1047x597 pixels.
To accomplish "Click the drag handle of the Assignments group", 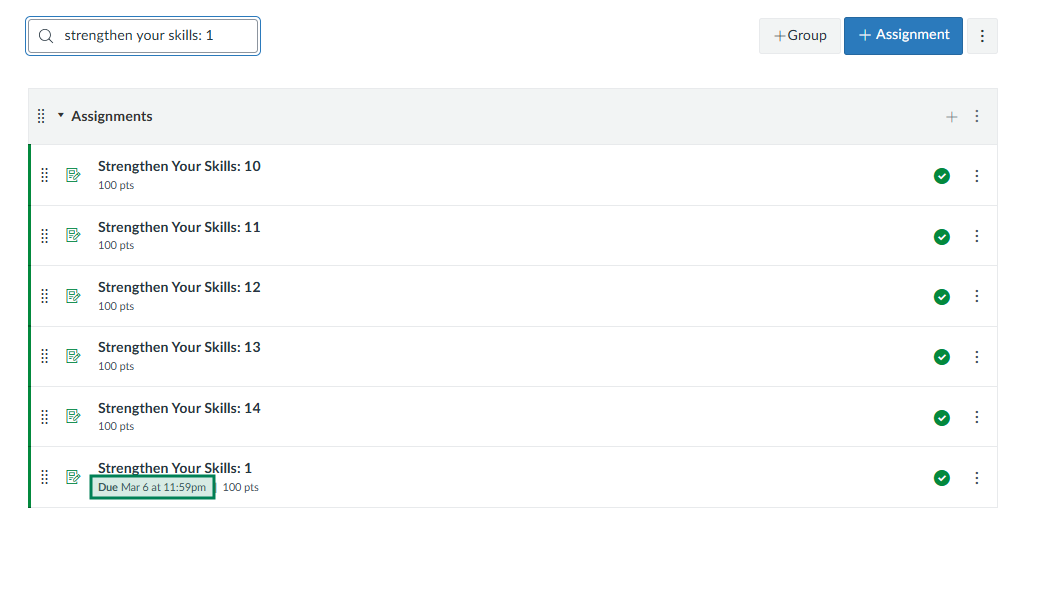I will click(41, 116).
